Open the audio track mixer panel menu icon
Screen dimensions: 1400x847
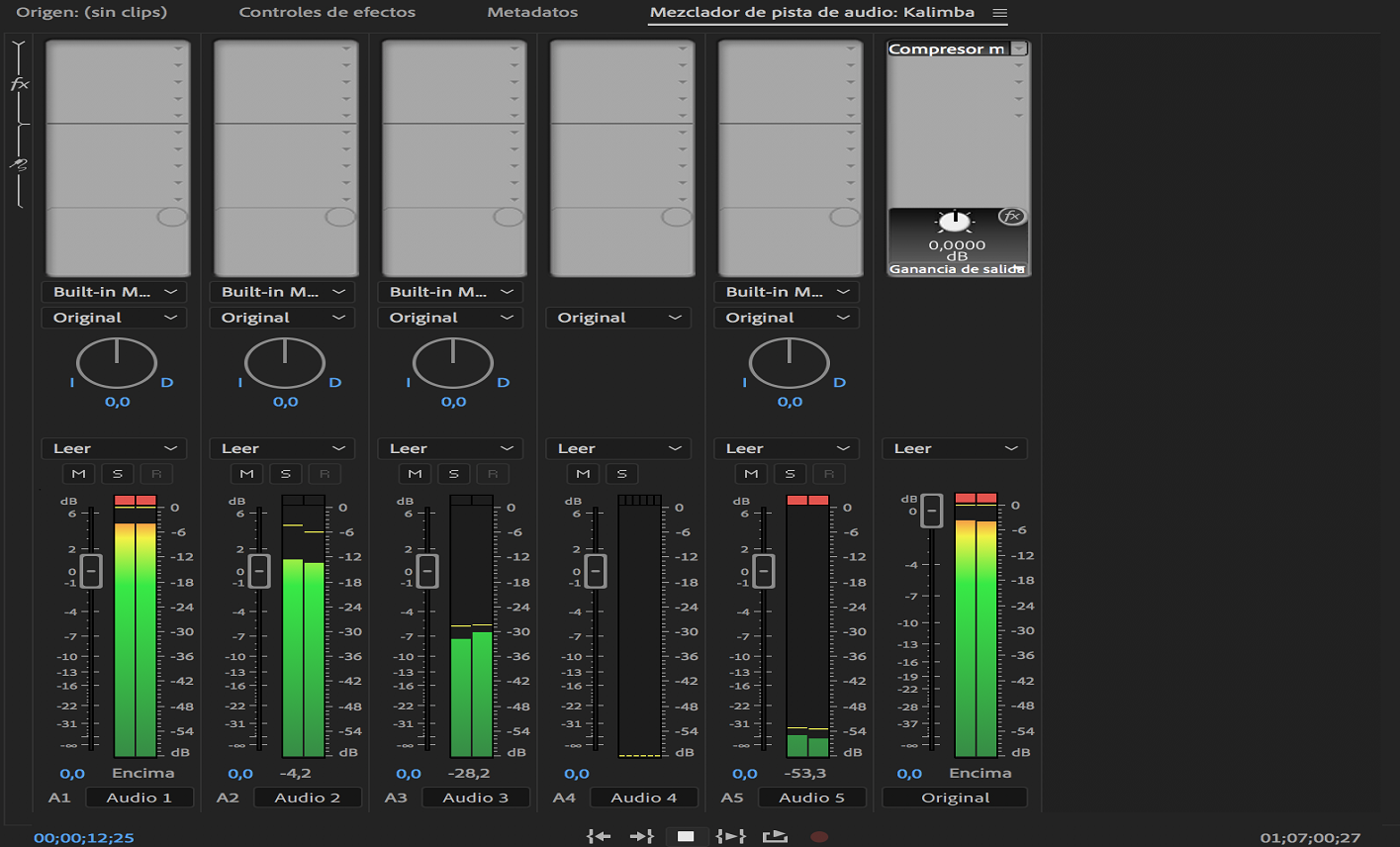pyautogui.click(x=999, y=13)
